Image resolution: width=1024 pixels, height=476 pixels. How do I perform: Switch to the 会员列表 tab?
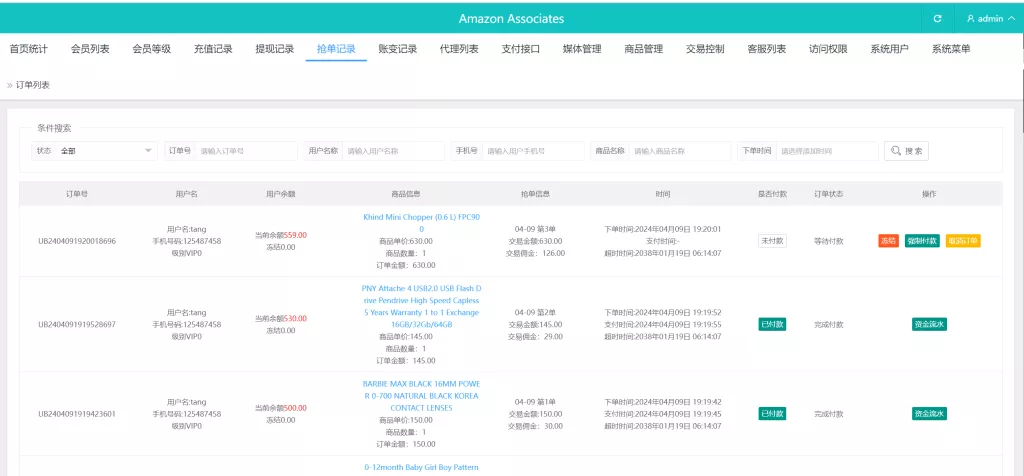90,49
